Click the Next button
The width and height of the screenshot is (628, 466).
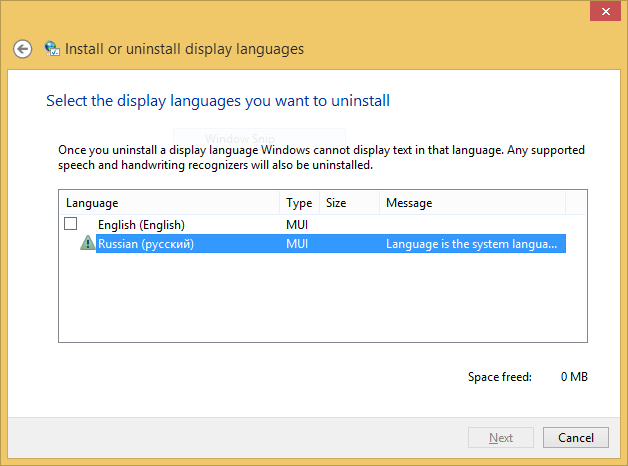501,438
